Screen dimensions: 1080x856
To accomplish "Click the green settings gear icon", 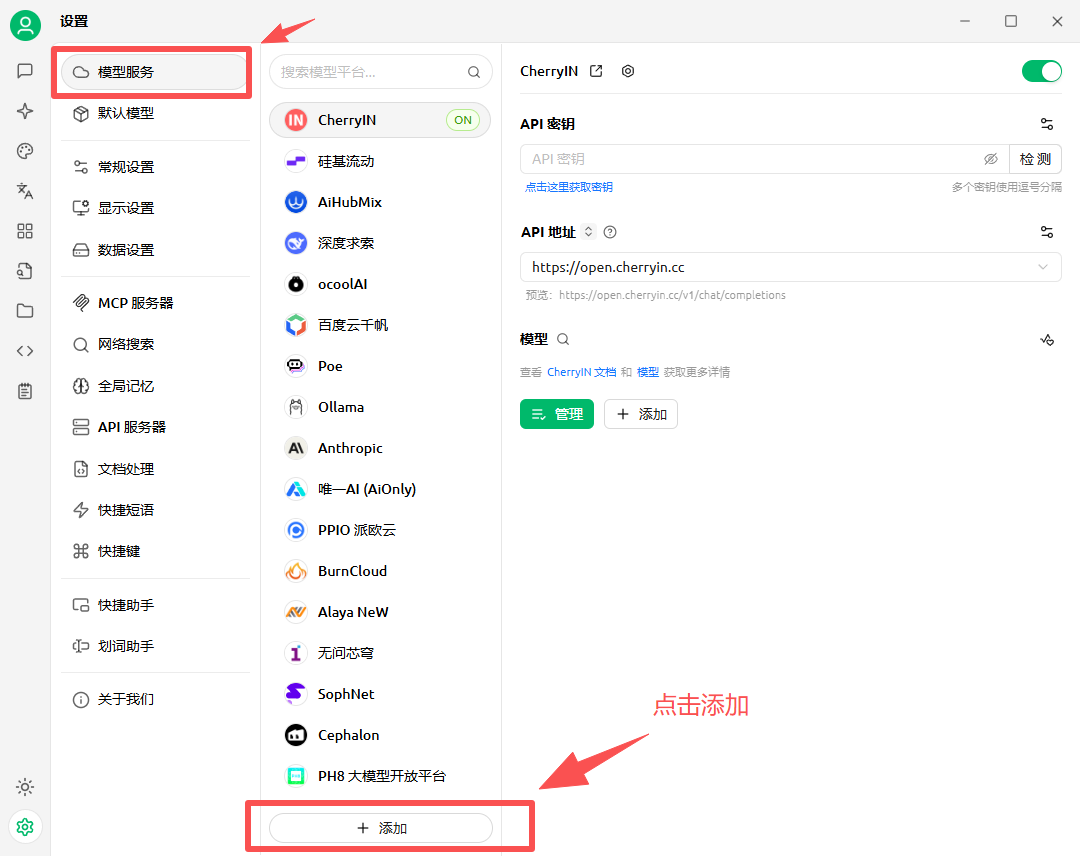I will [x=25, y=826].
